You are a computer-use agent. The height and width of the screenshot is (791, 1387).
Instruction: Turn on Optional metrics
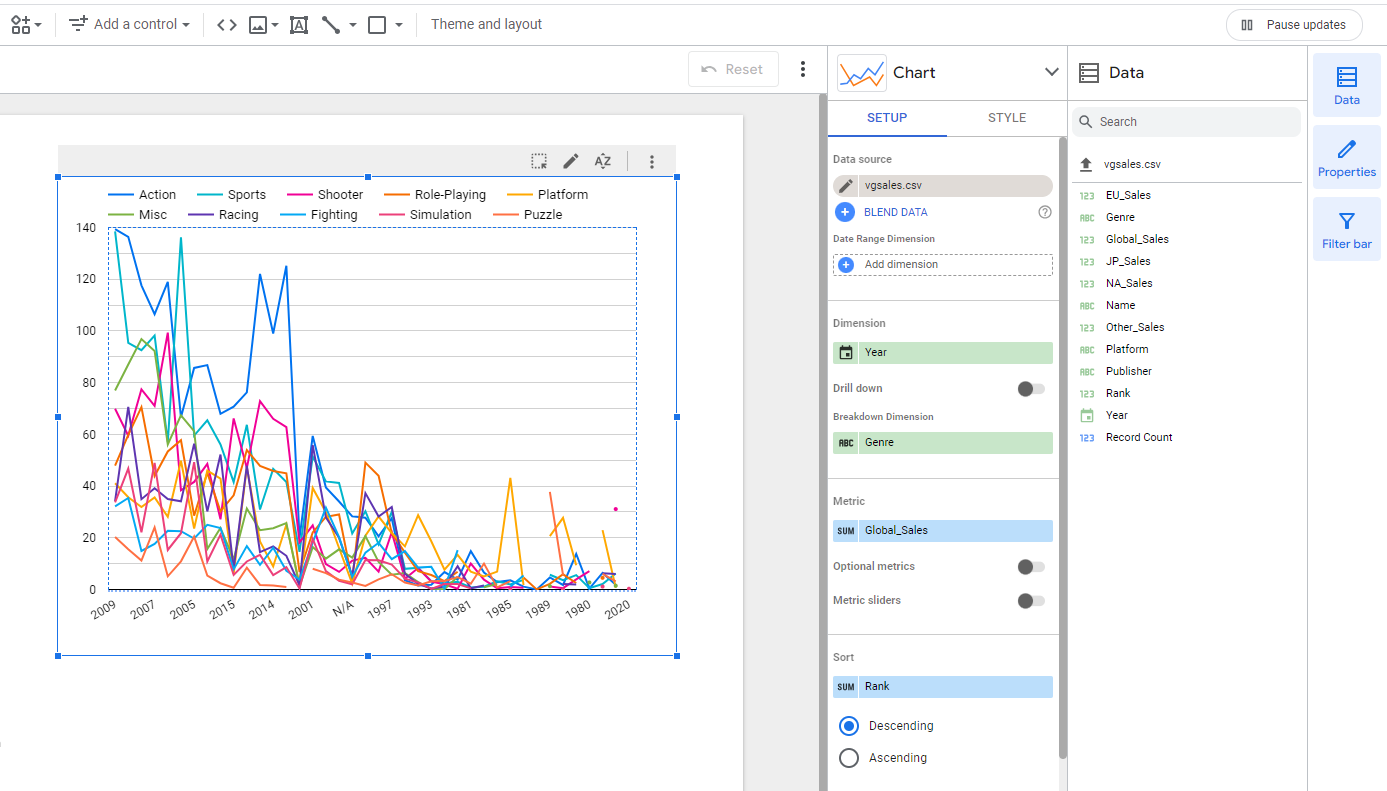coord(1030,567)
